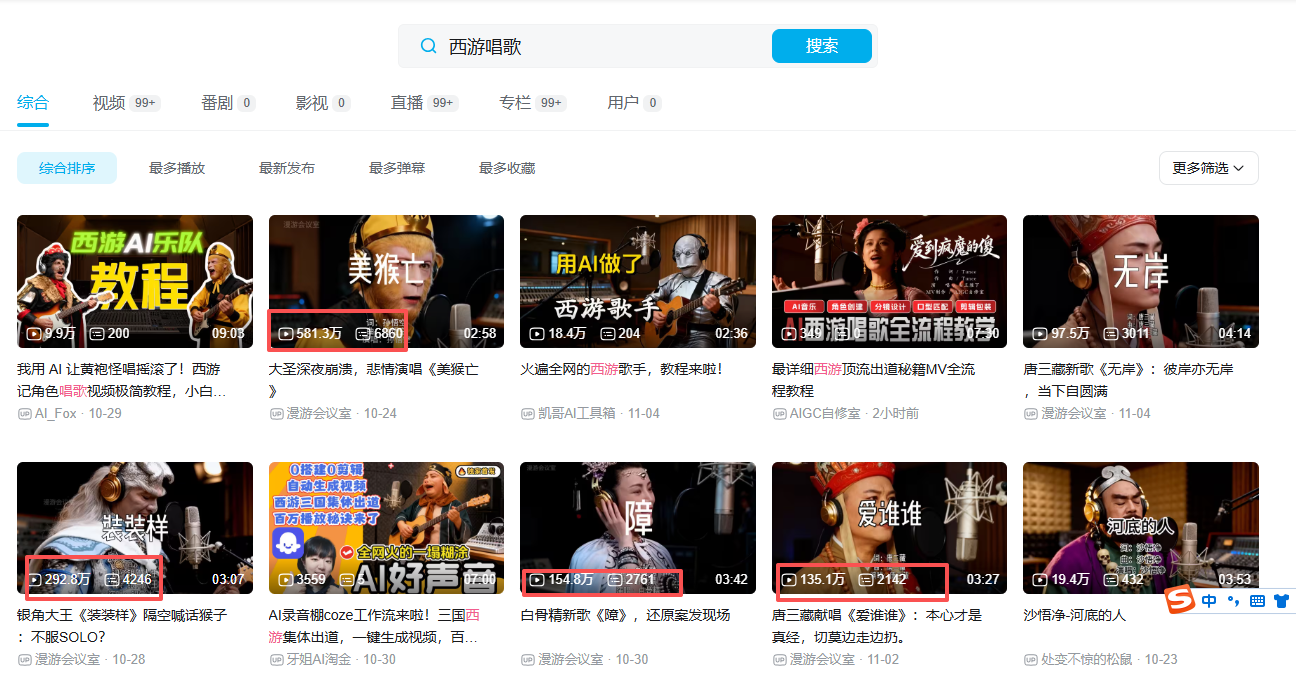Toggle 中/英 input mode on the Sogou bar
Screen dimensions: 1296x693
1208,600
